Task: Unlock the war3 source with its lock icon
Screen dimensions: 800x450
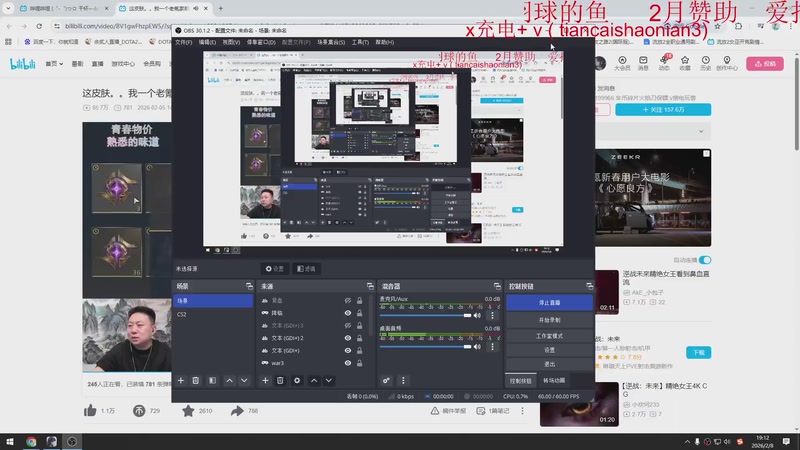Action: click(360, 363)
